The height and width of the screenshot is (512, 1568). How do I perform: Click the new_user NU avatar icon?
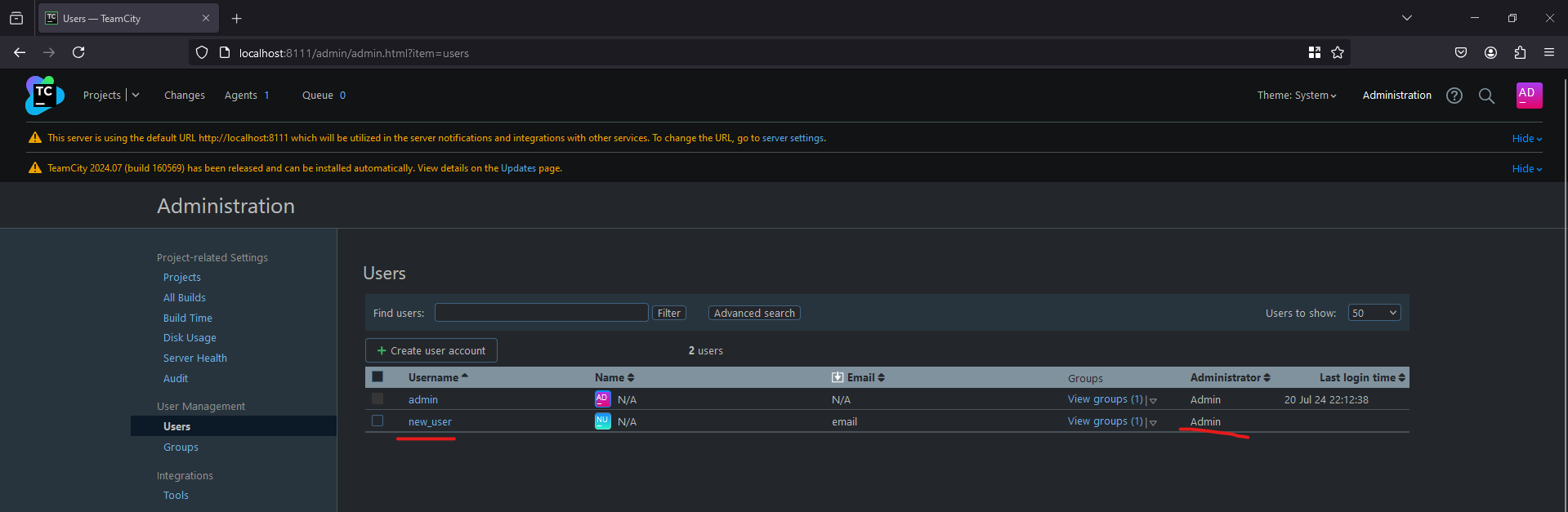[x=602, y=421]
